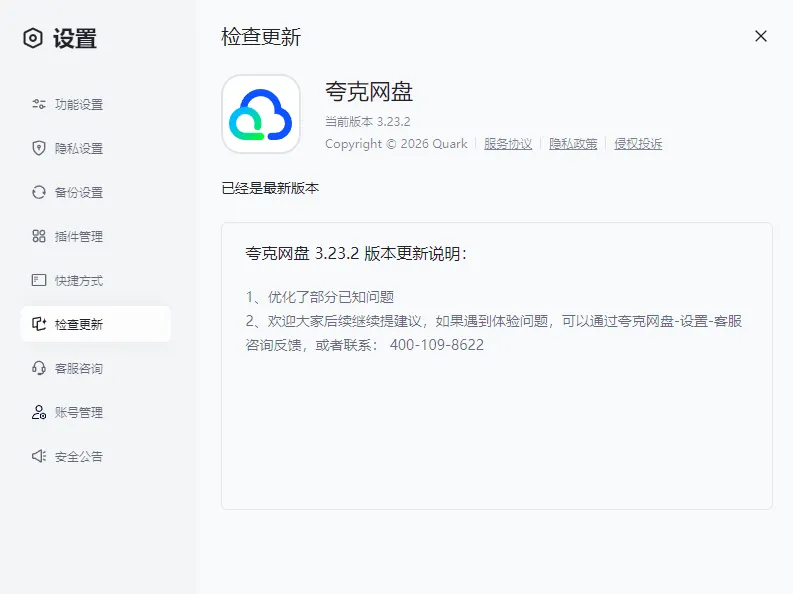Click the 备份设置 sync icon
The width and height of the screenshot is (793, 594).
39,192
